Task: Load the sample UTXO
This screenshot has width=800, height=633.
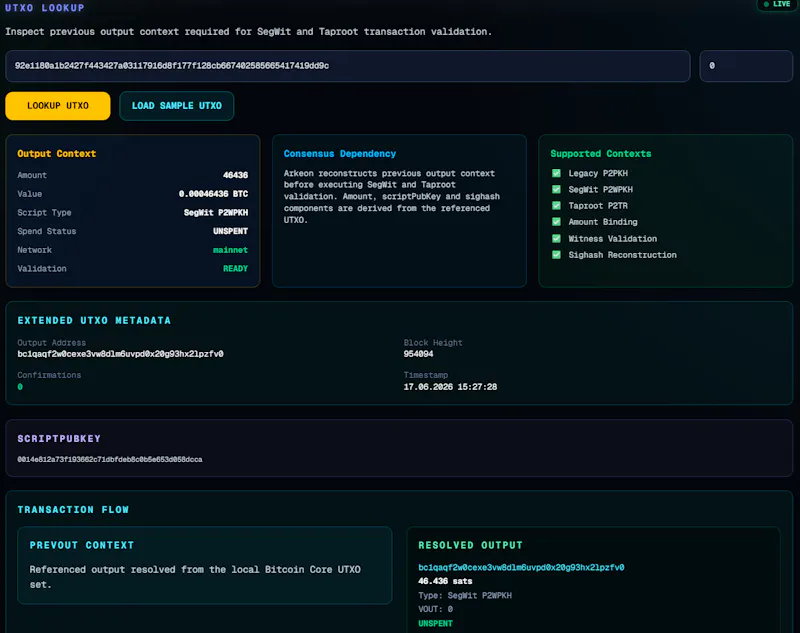Action: tap(177, 106)
